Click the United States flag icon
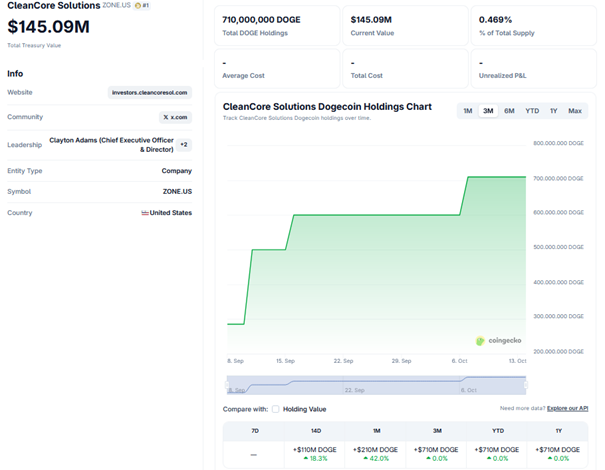This screenshot has height=470, width=605. [x=145, y=212]
